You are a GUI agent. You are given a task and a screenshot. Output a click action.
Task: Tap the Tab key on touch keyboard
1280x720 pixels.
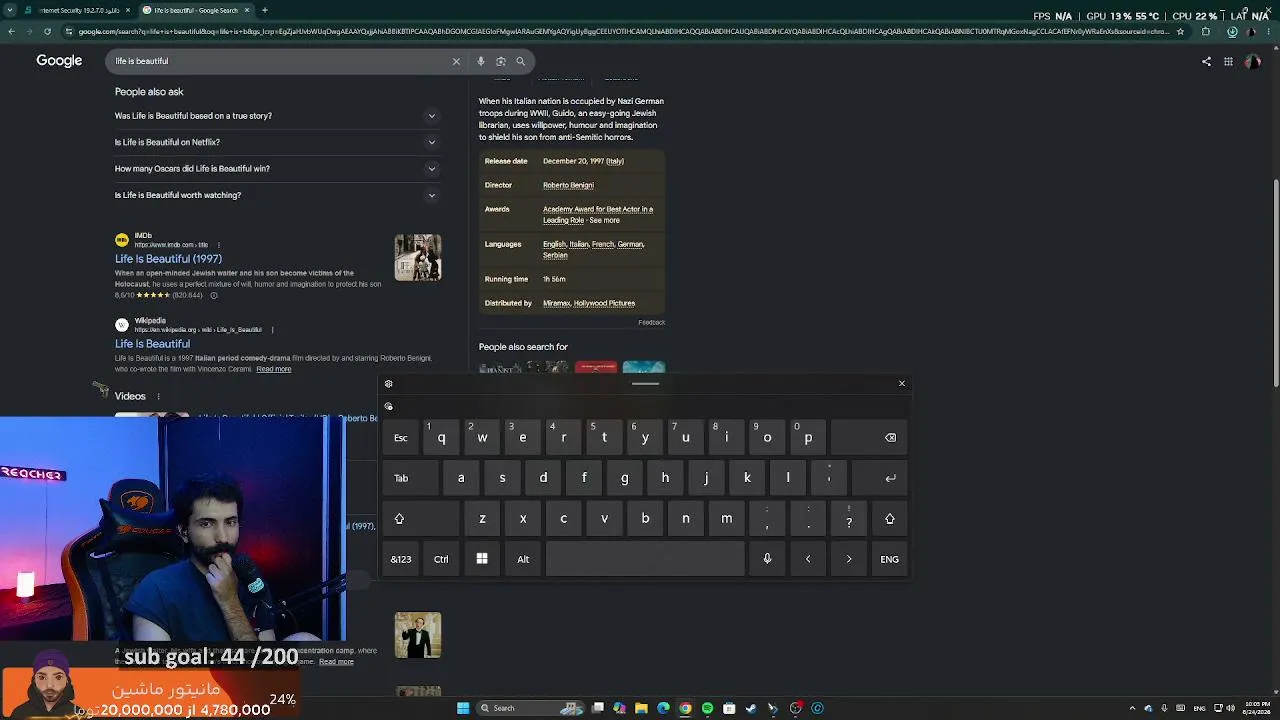point(410,478)
